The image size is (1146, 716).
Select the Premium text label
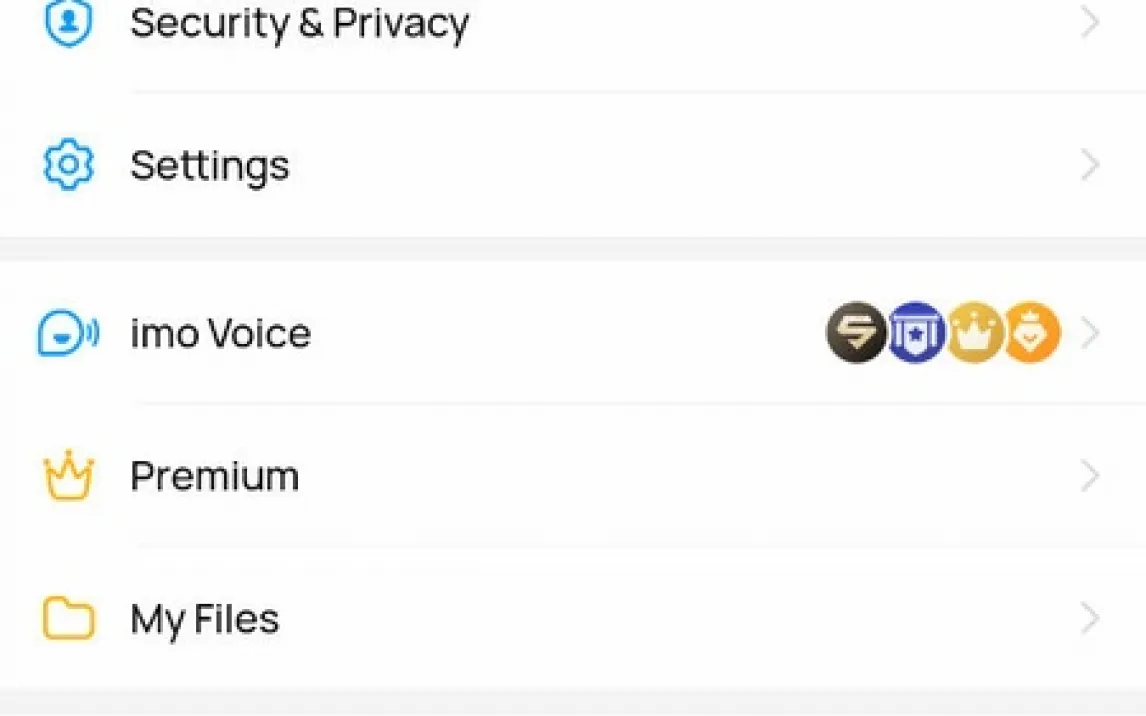click(x=215, y=476)
